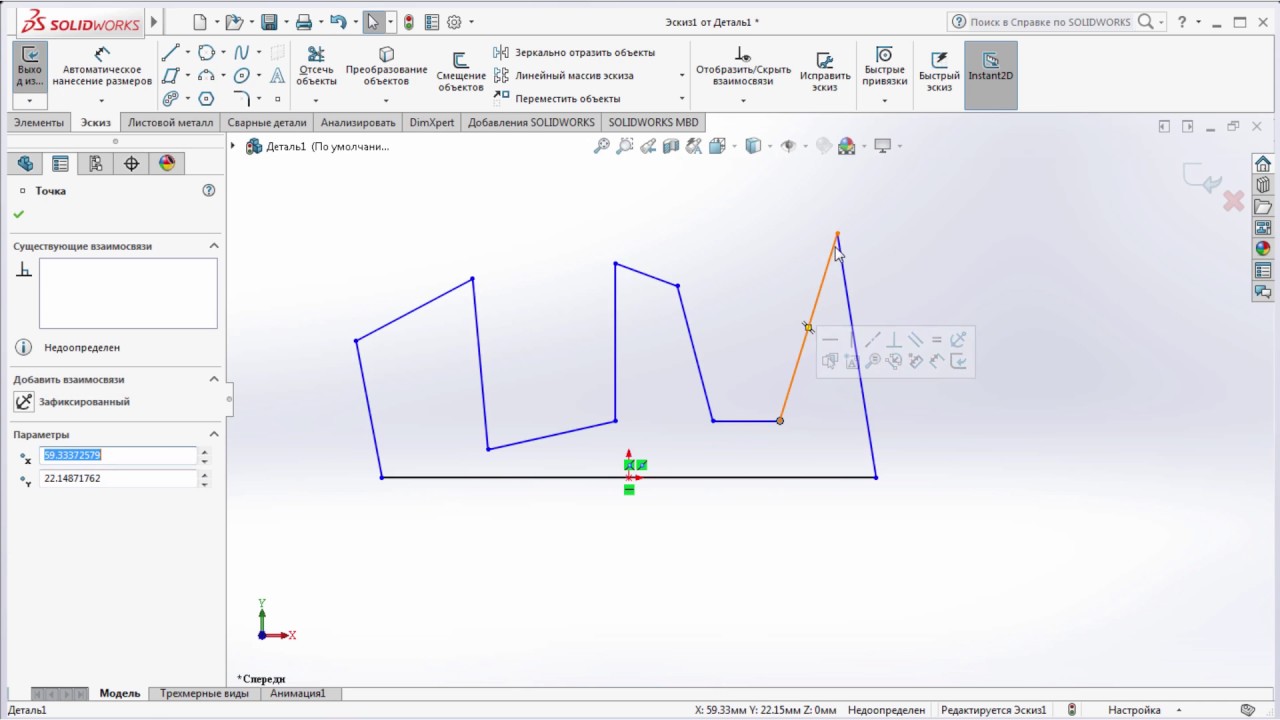Click Смещение объектов offset tool

click(x=461, y=73)
